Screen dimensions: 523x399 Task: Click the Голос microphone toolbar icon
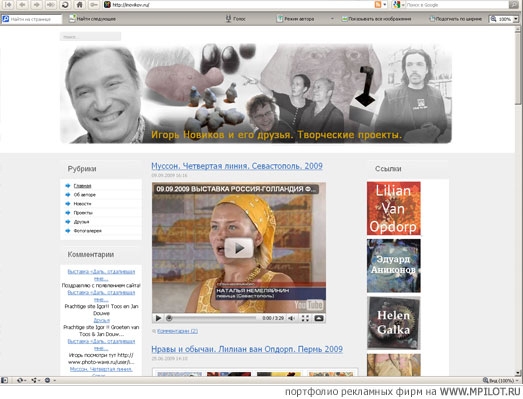coord(228,19)
